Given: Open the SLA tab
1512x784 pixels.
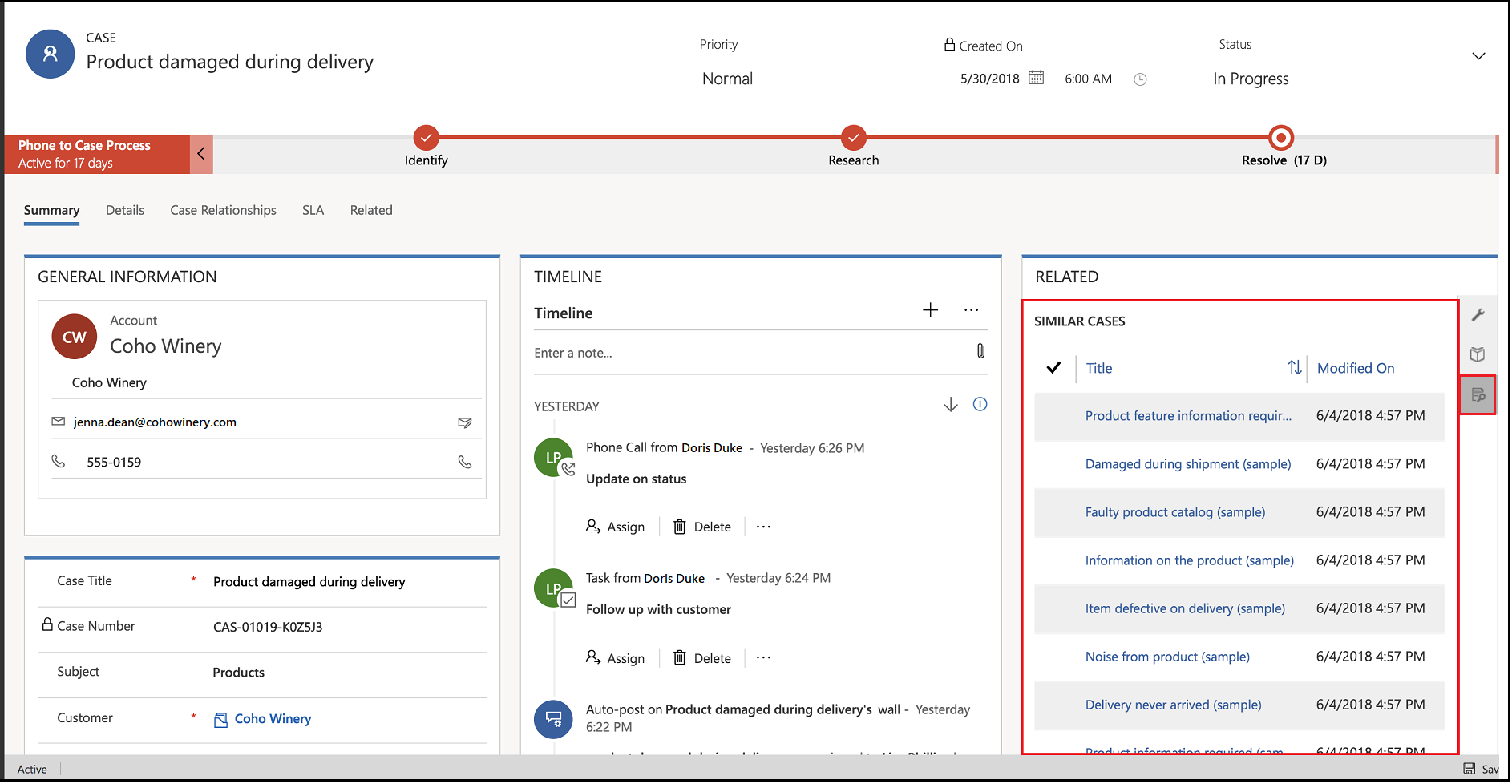Looking at the screenshot, I should pos(313,210).
